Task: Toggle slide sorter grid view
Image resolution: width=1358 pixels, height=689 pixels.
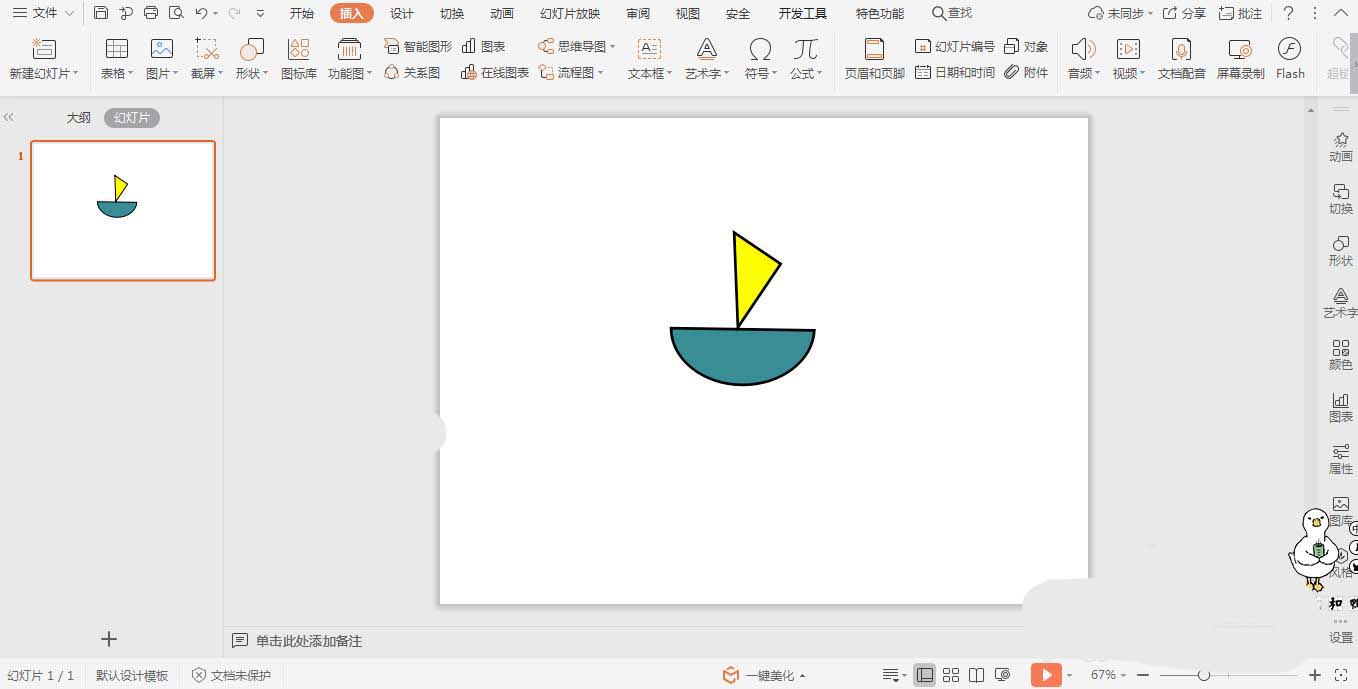Action: click(951, 675)
